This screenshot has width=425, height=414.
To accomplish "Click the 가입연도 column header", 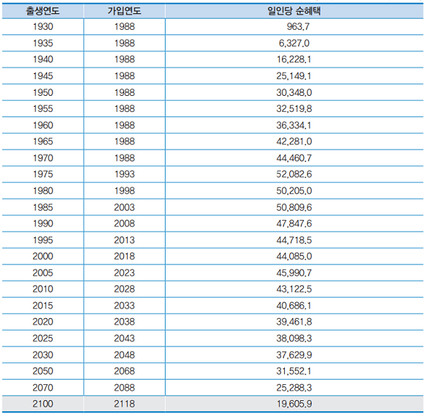I will click(124, 11).
